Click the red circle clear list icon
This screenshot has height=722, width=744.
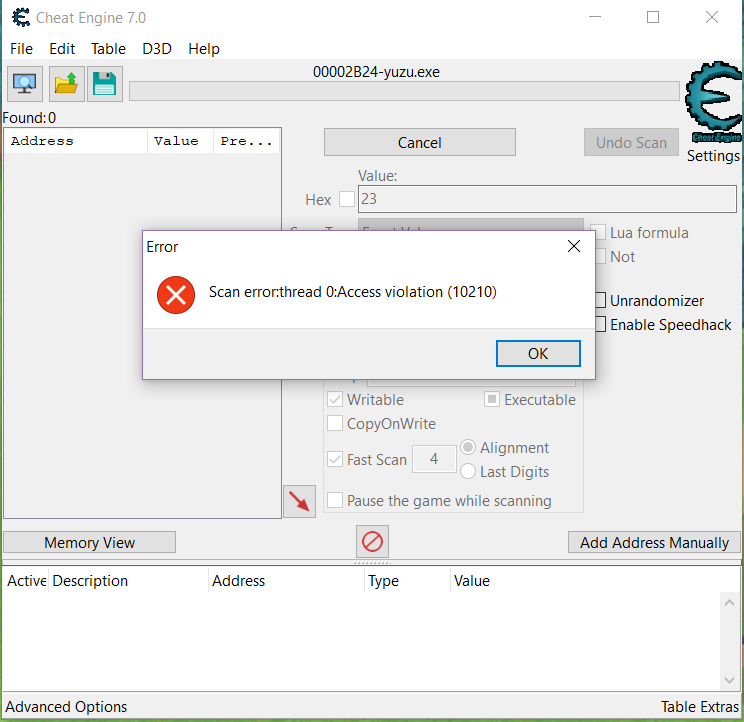point(372,542)
